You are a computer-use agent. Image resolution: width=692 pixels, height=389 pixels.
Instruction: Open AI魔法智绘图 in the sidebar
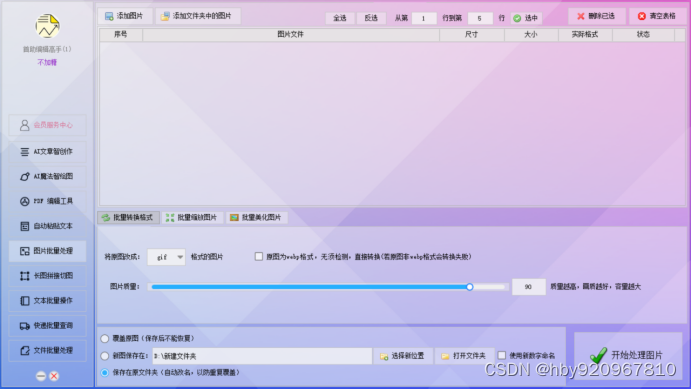click(47, 177)
